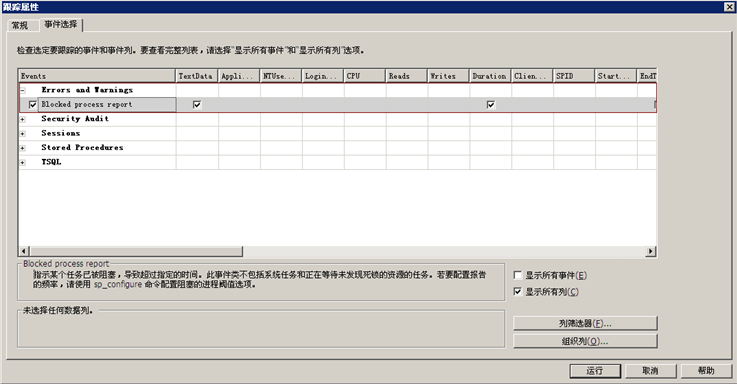The width and height of the screenshot is (737, 385).
Task: Select the Stored Procedures row label
Action: (x=82, y=148)
